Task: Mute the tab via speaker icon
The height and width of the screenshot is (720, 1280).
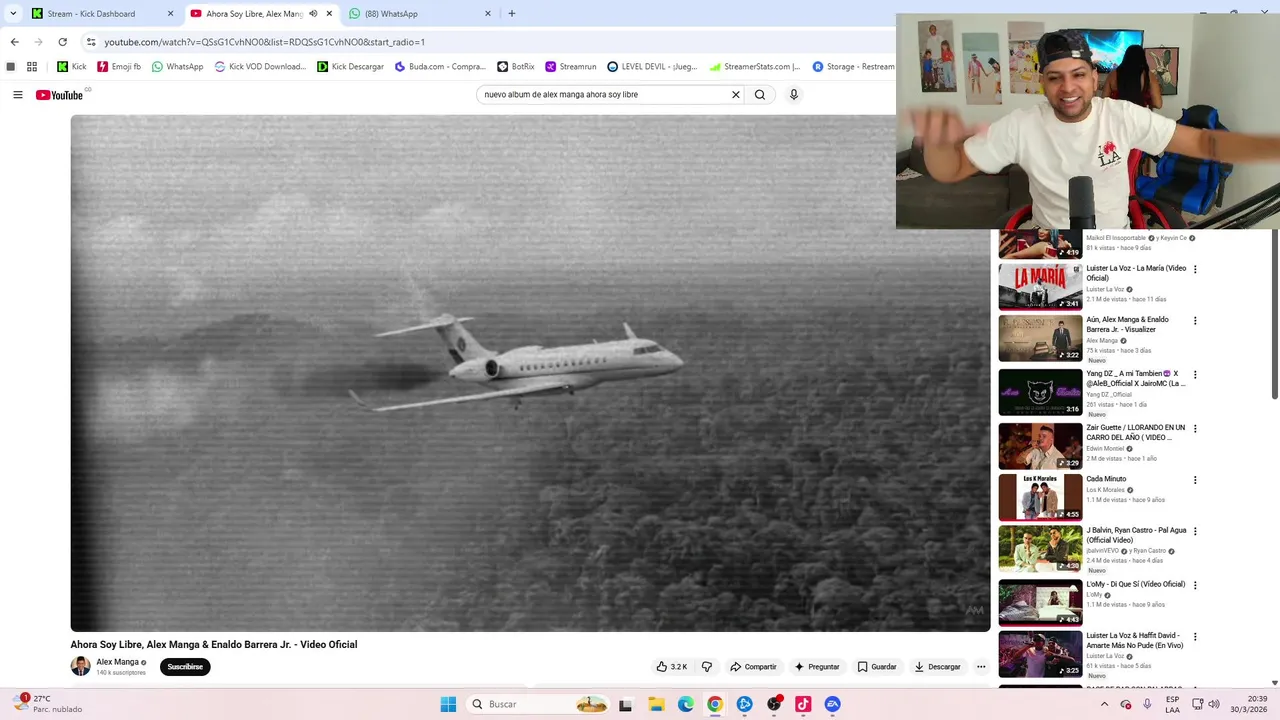Action: click(313, 14)
